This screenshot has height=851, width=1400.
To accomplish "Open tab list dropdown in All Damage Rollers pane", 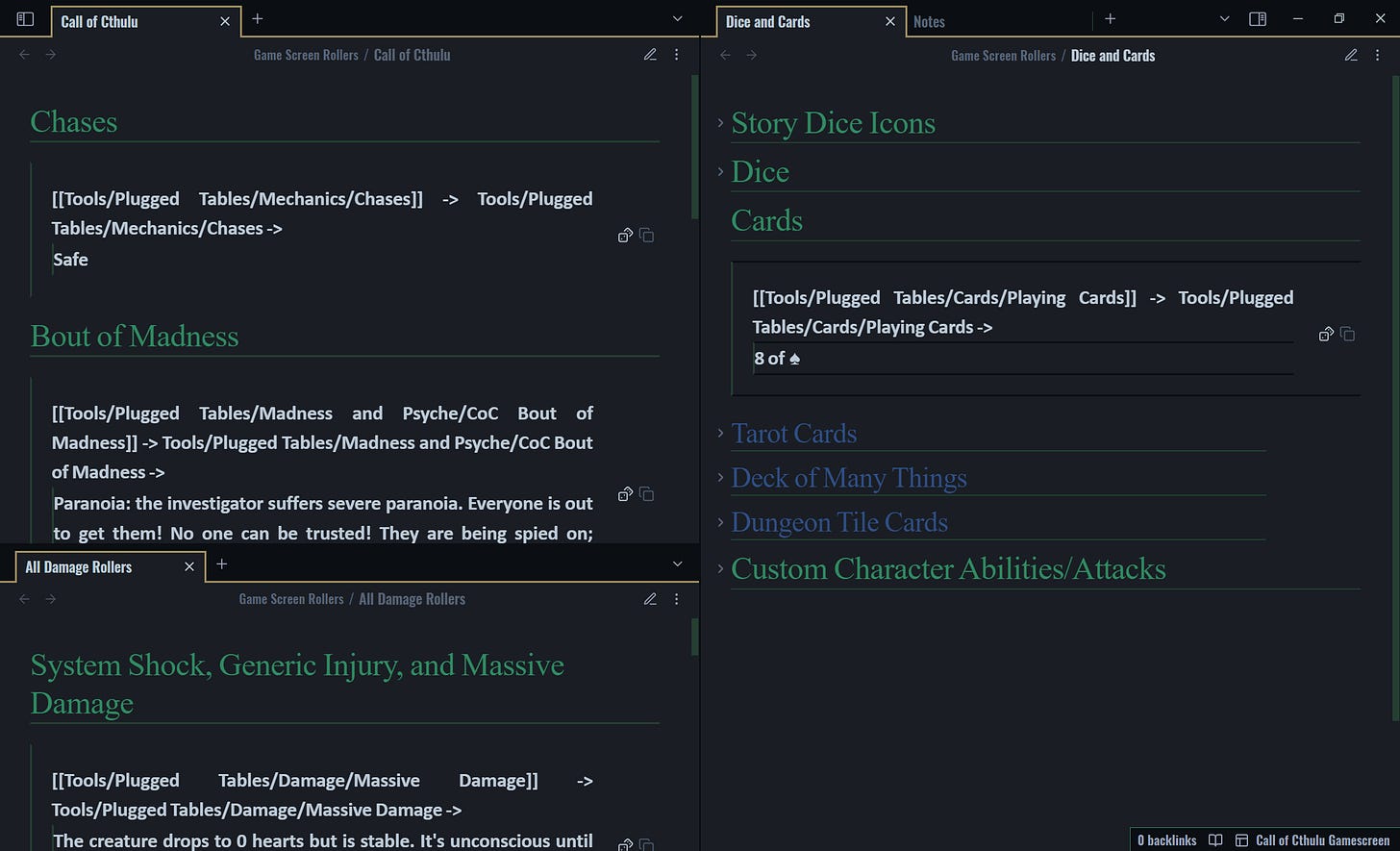I will [x=678, y=564].
